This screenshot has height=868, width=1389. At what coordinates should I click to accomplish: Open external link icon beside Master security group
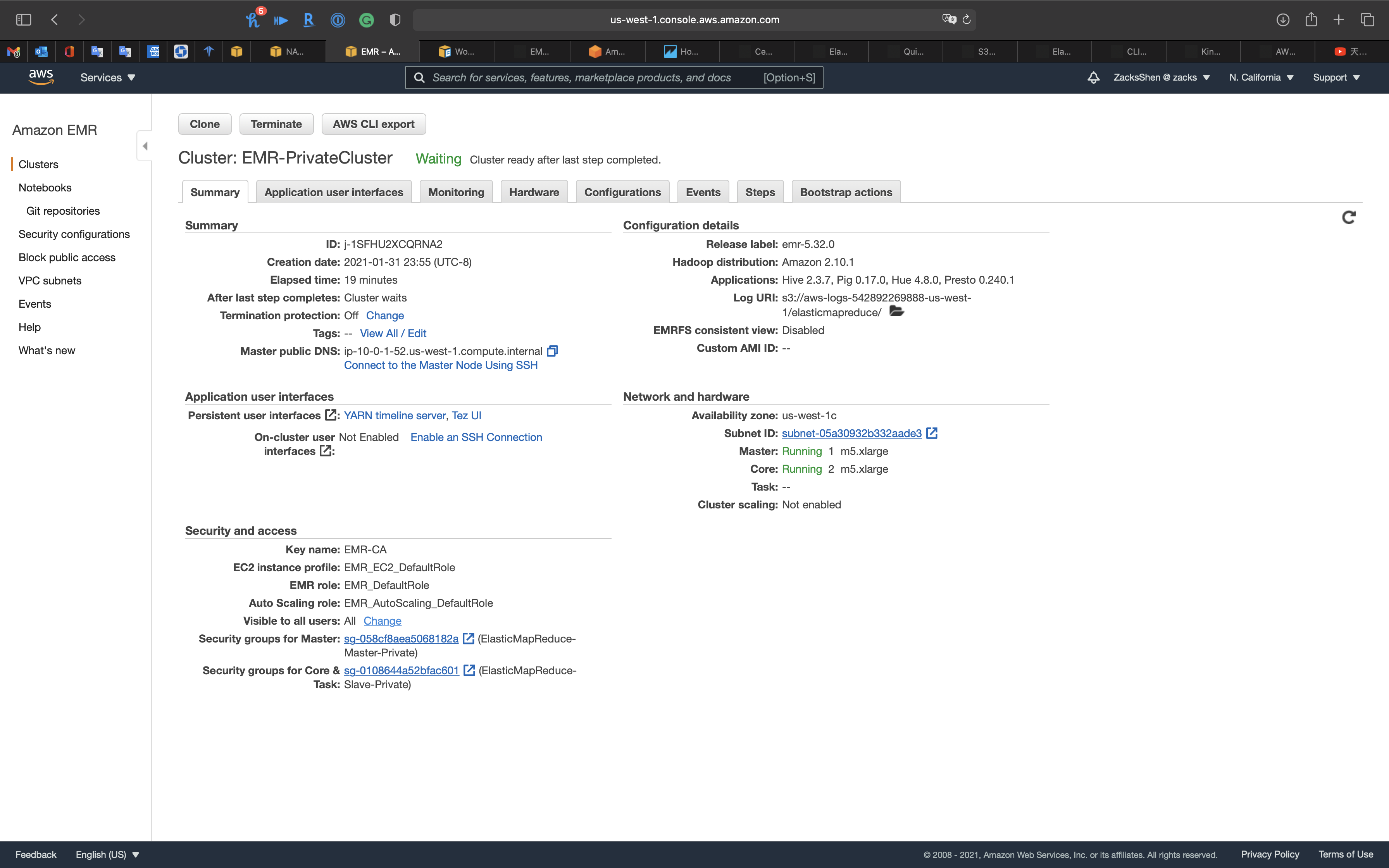click(468, 638)
